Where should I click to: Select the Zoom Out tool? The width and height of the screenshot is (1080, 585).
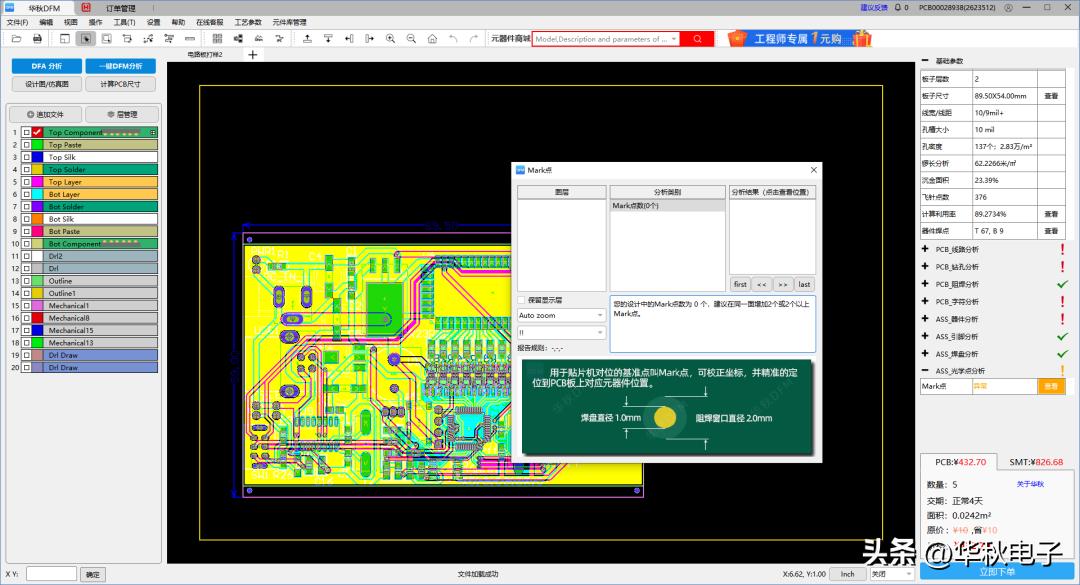coord(412,39)
